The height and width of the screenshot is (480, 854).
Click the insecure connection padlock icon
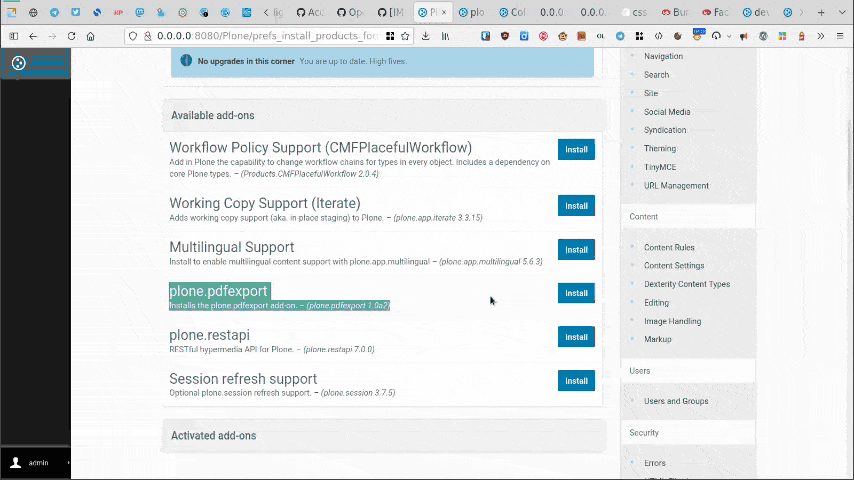click(x=147, y=36)
